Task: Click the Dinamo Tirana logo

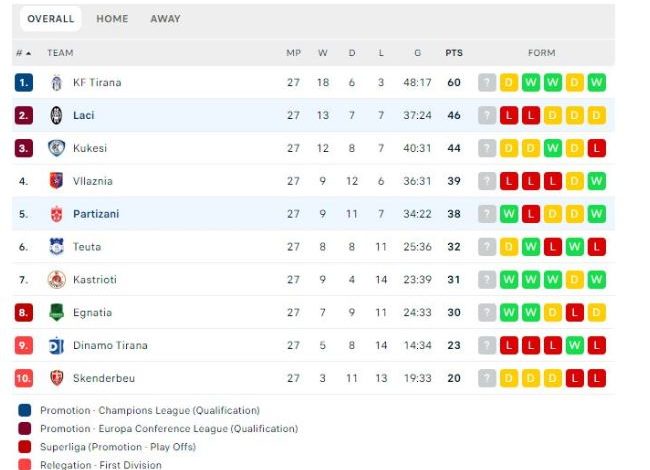Action: click(56, 345)
